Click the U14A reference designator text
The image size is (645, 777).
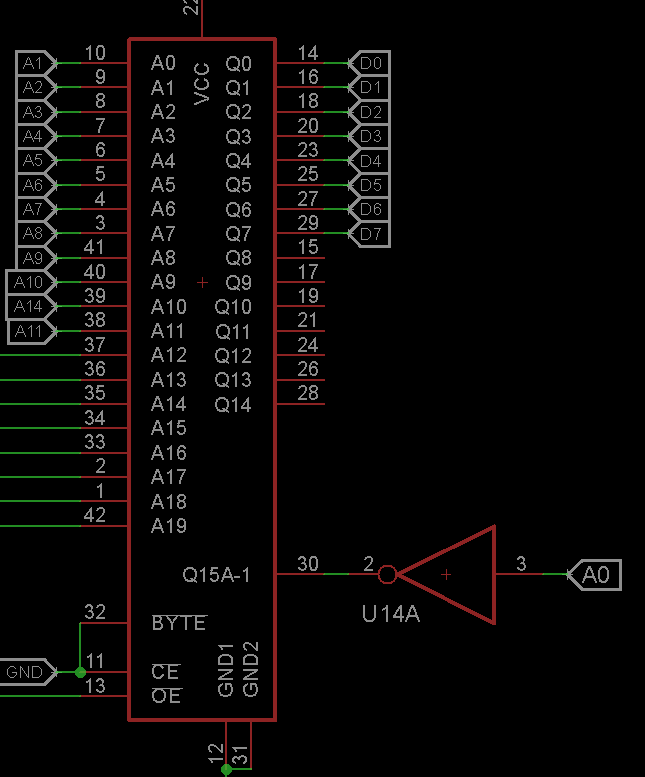[391, 615]
